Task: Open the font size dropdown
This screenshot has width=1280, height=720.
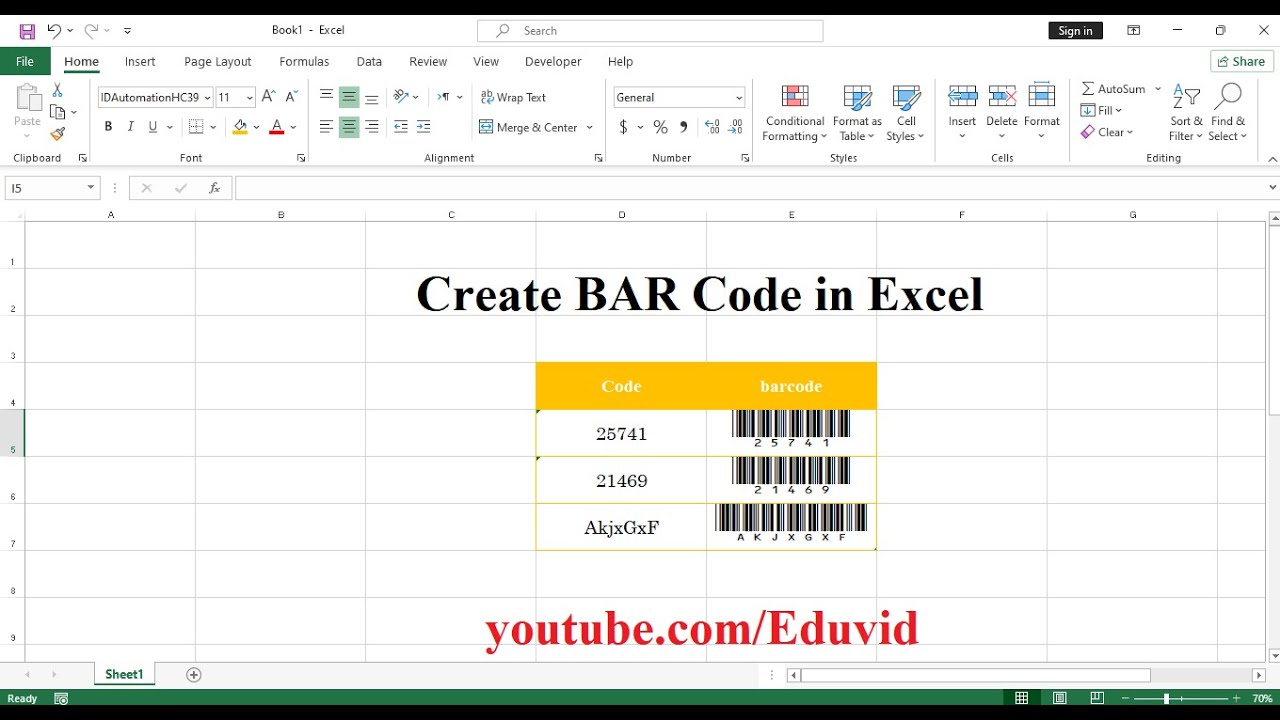Action: 249,98
